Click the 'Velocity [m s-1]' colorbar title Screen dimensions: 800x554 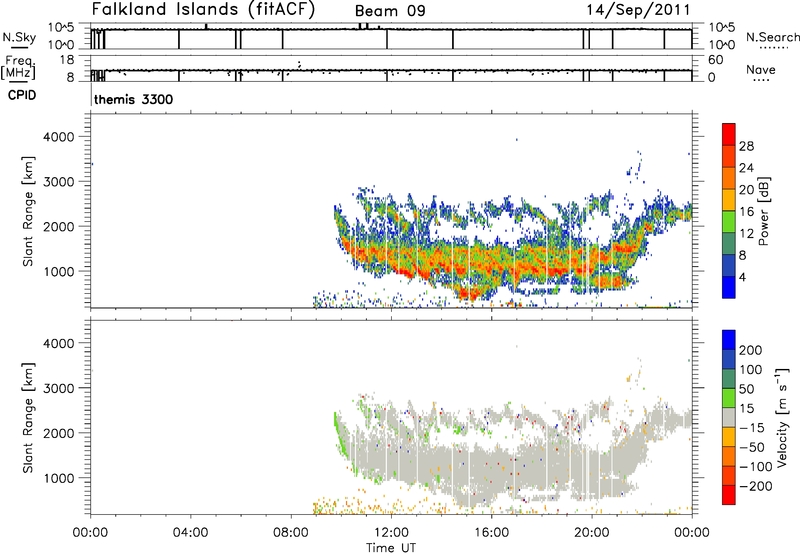coord(781,417)
